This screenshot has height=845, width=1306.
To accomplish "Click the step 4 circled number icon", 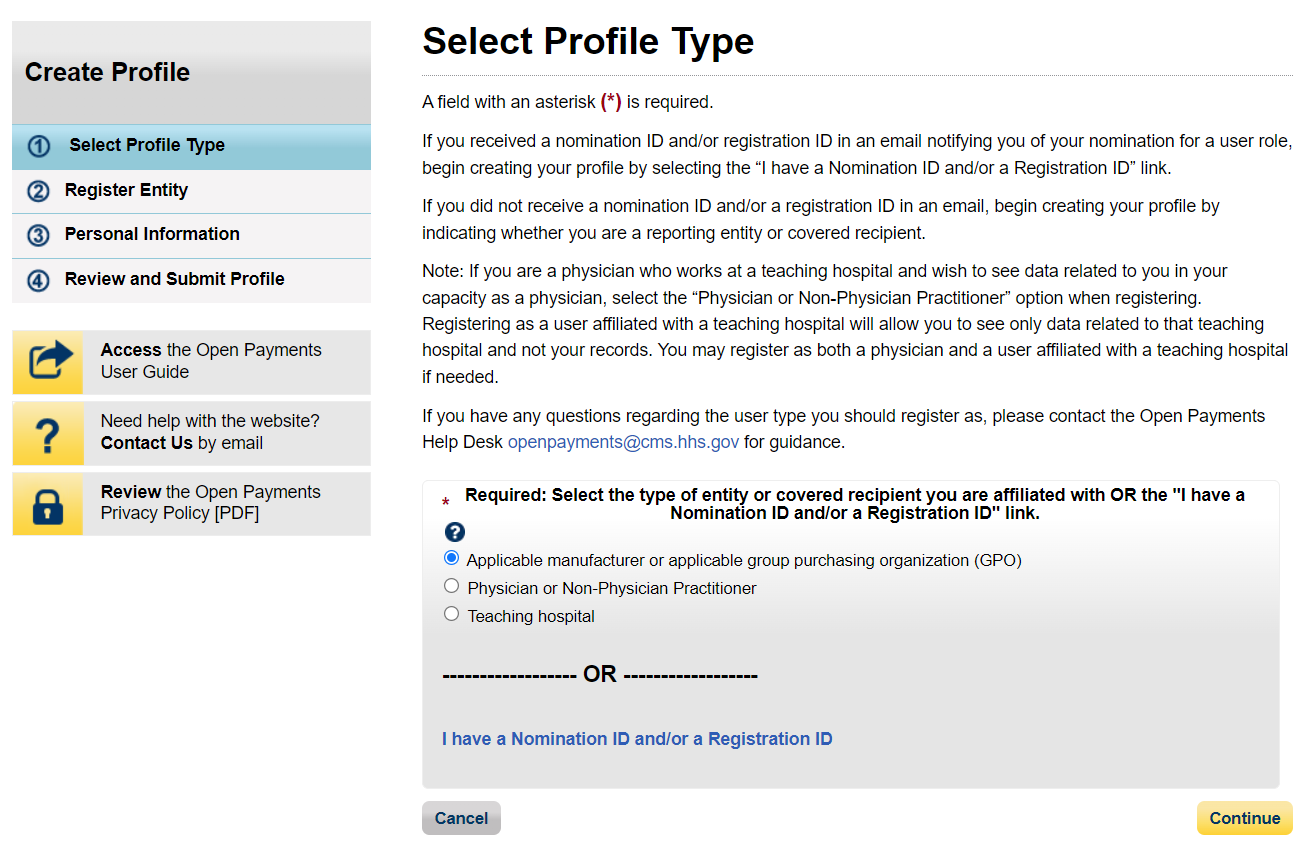I will [x=38, y=280].
